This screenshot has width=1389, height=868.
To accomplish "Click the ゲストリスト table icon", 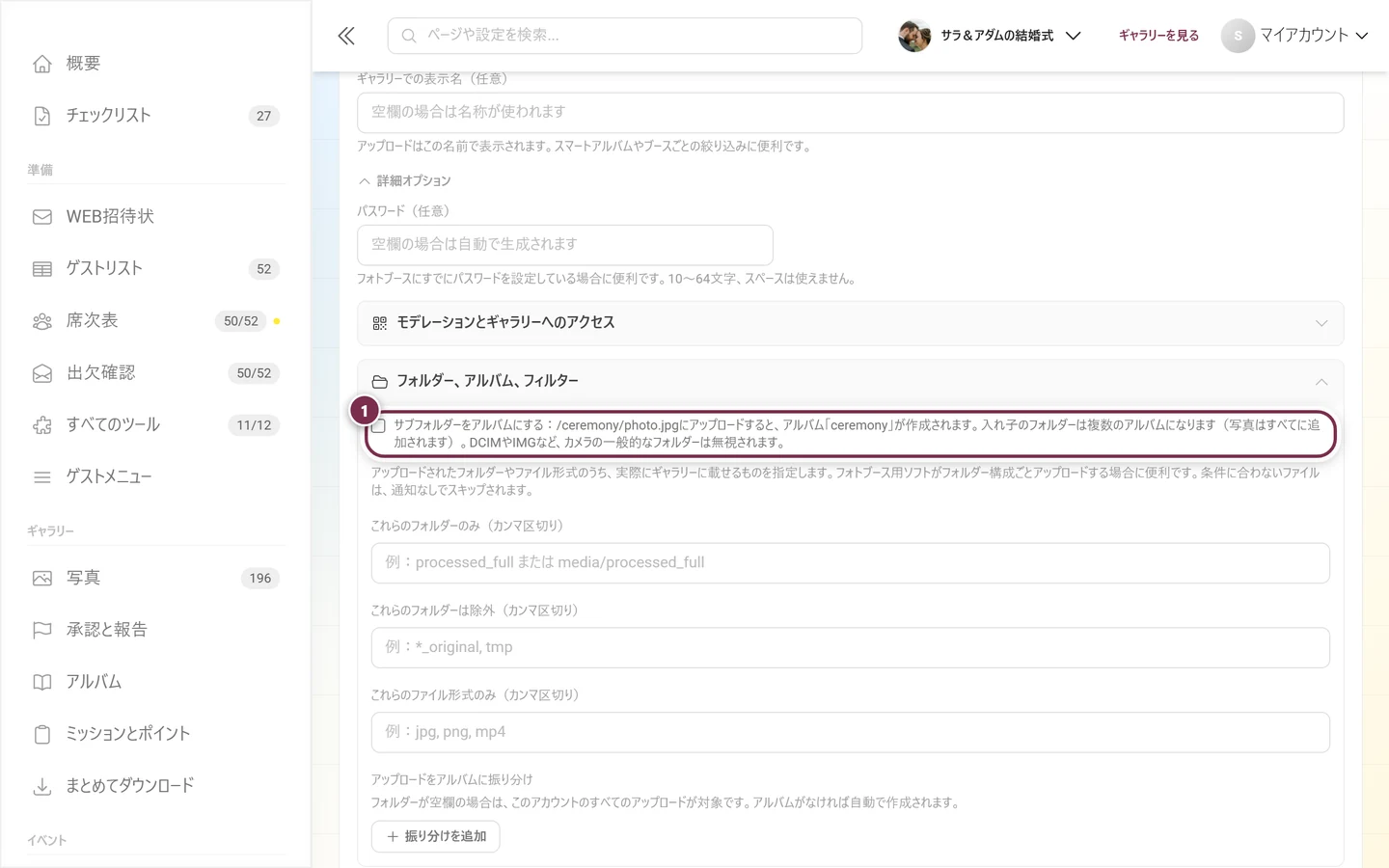I will click(42, 269).
